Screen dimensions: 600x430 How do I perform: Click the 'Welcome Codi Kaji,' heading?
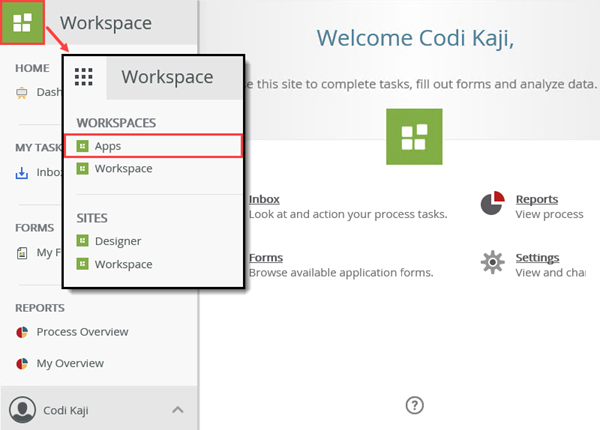pos(415,38)
